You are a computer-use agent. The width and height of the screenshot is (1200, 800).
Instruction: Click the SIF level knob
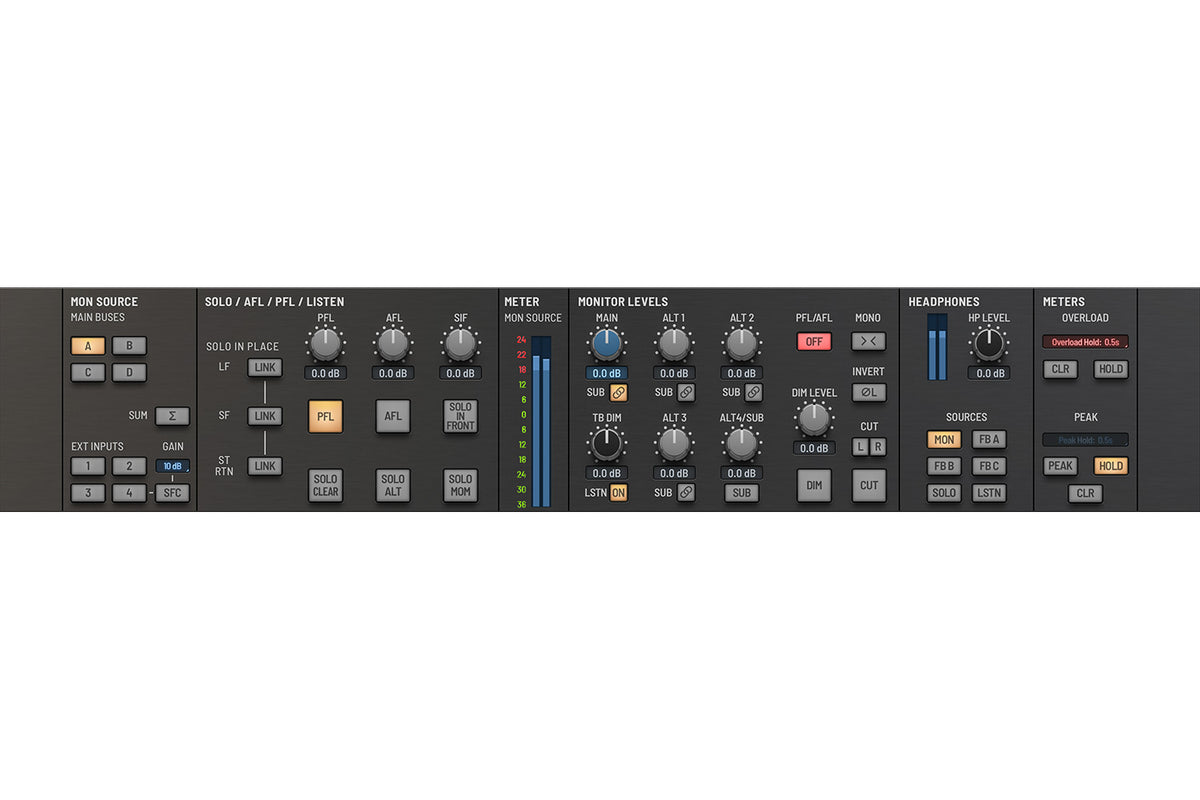click(460, 344)
